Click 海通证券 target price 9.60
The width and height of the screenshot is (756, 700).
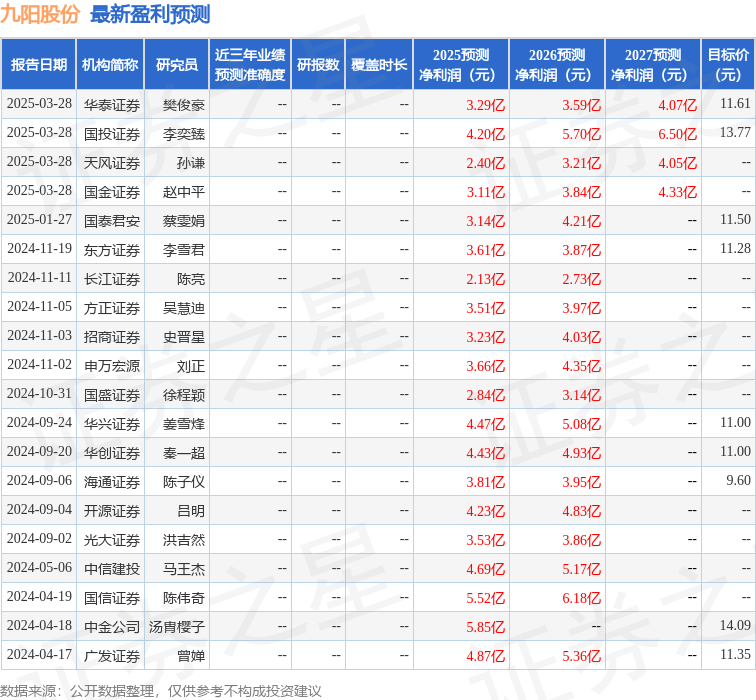click(x=738, y=480)
